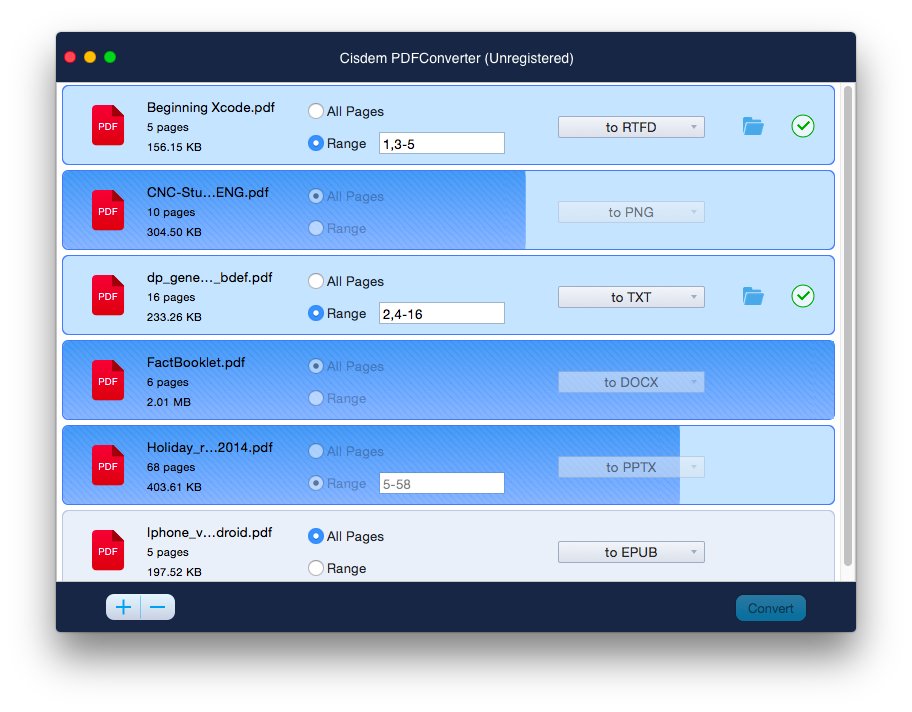Image resolution: width=912 pixels, height=712 pixels.
Task: Click the PDF icon for Iphone_v...droid.pdf
Action: [107, 550]
